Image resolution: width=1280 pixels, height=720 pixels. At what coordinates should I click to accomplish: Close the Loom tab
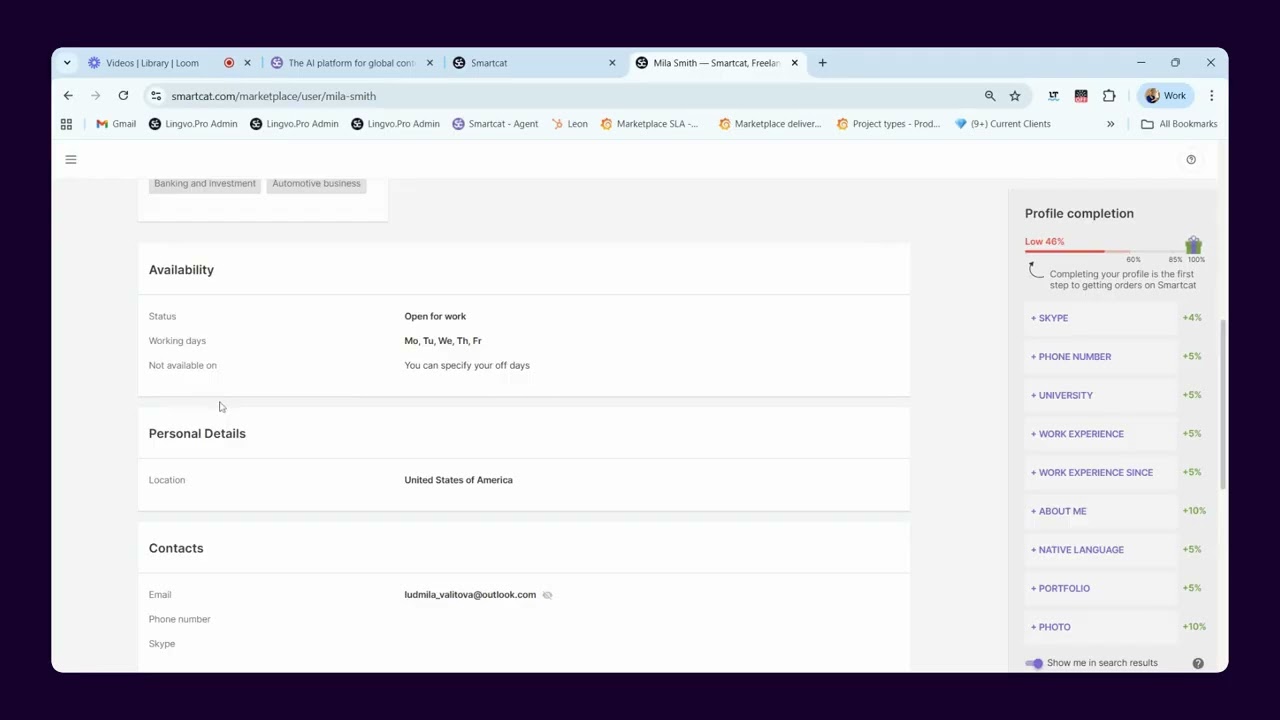247,63
